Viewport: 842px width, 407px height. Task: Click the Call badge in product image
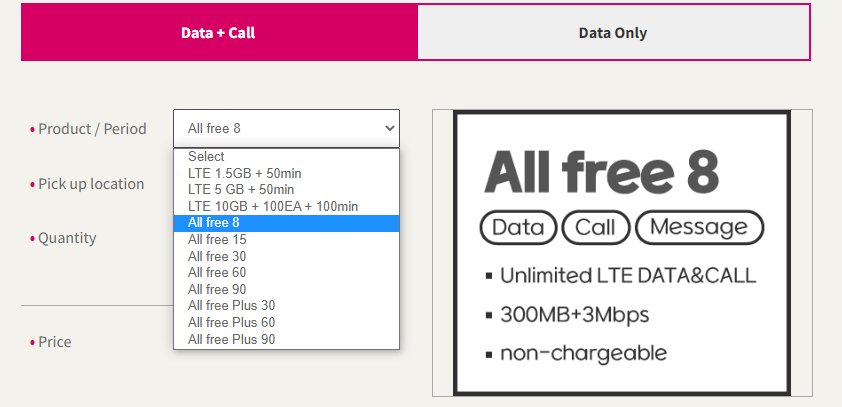[595, 227]
